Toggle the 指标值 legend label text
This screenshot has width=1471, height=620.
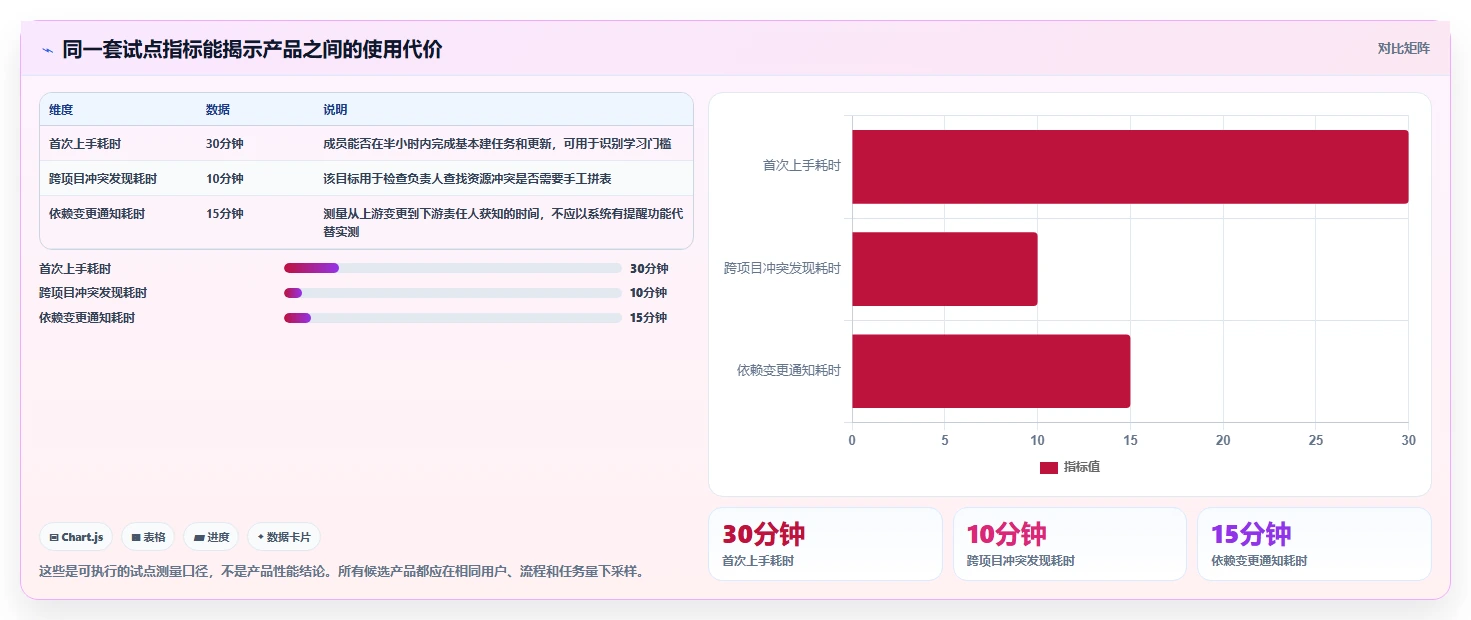click(1082, 468)
